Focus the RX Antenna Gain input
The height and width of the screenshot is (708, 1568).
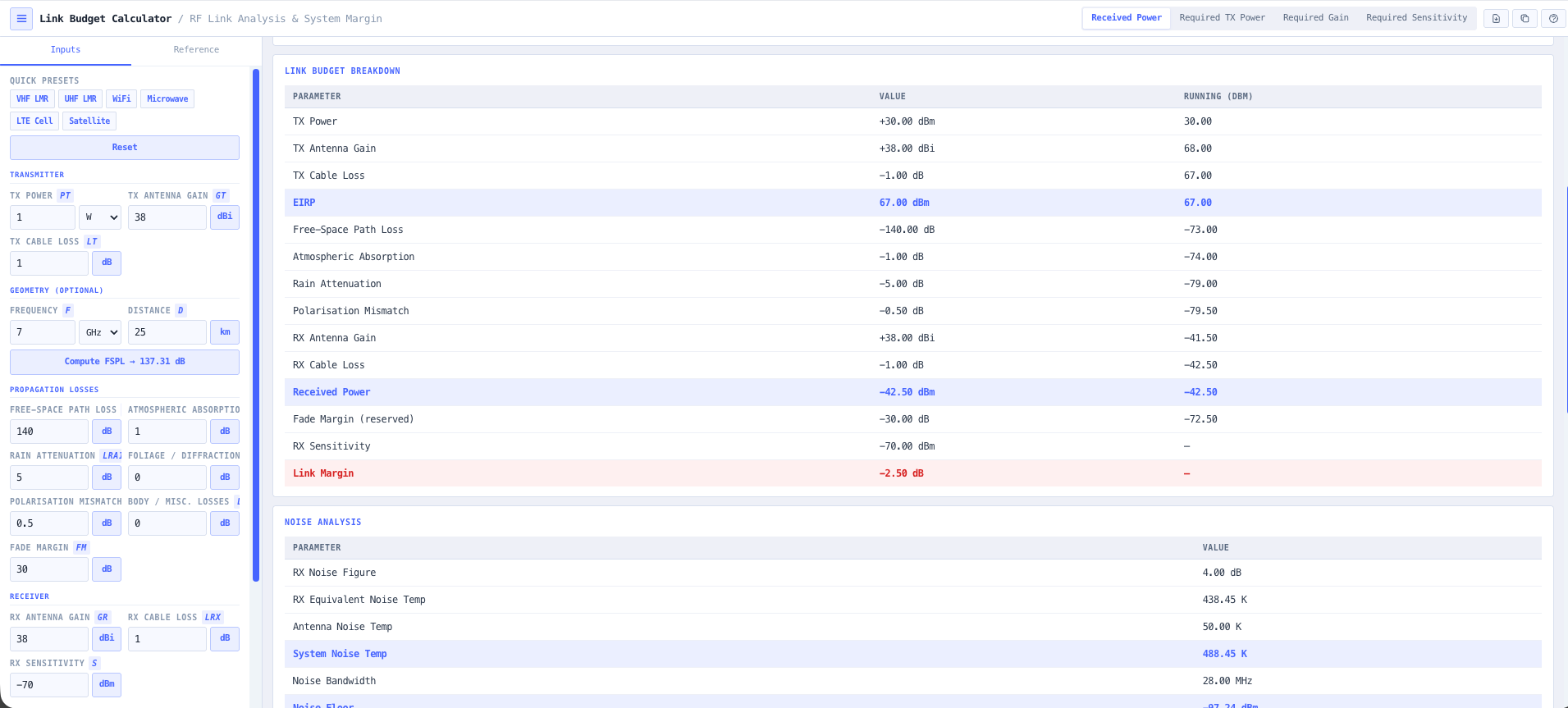click(49, 639)
